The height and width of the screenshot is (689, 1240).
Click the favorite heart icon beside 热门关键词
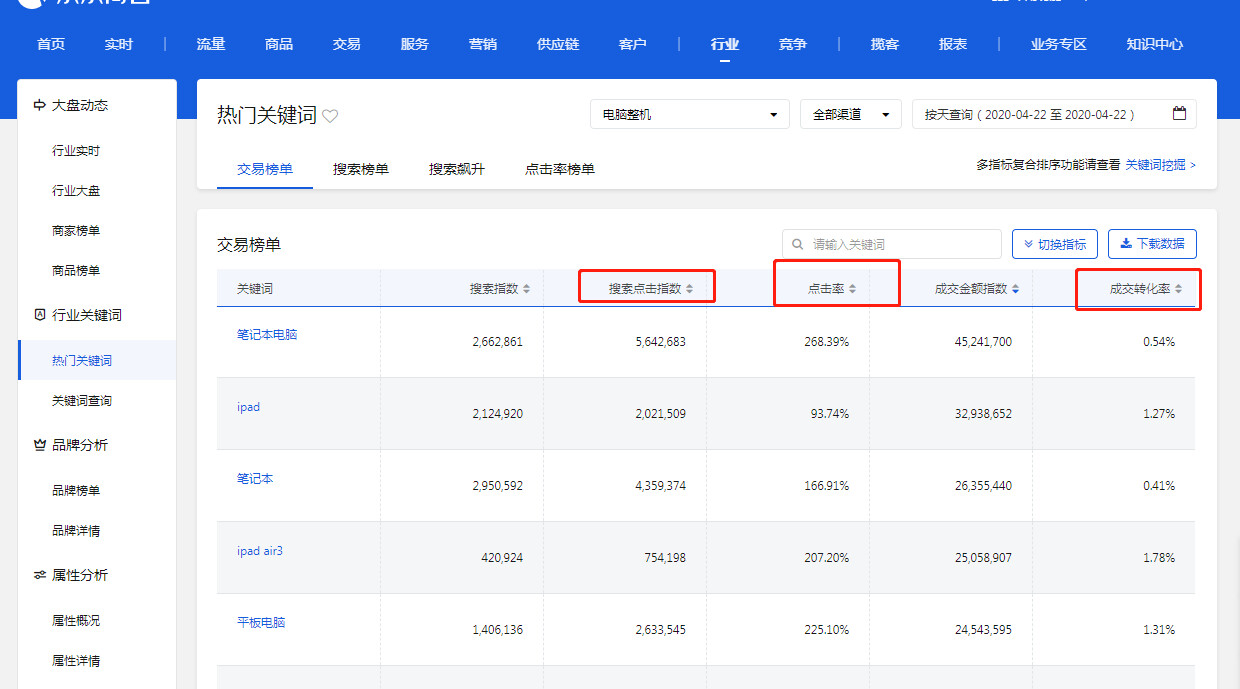tap(330, 116)
